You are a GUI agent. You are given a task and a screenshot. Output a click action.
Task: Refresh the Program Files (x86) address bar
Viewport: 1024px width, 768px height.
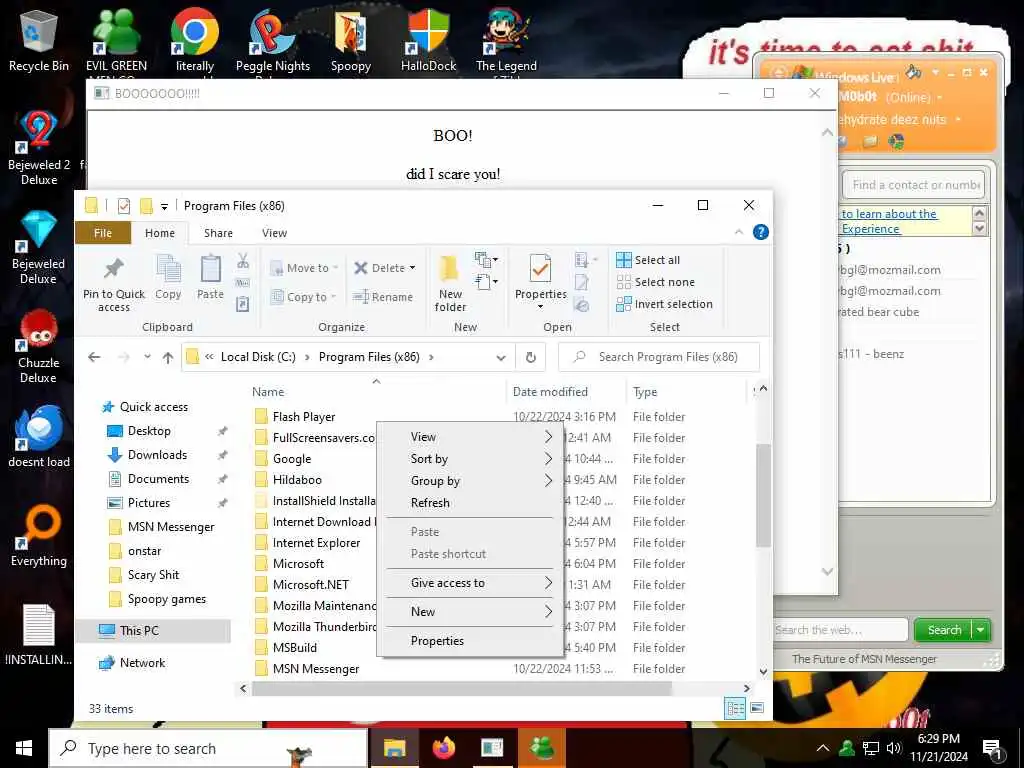[x=531, y=357]
